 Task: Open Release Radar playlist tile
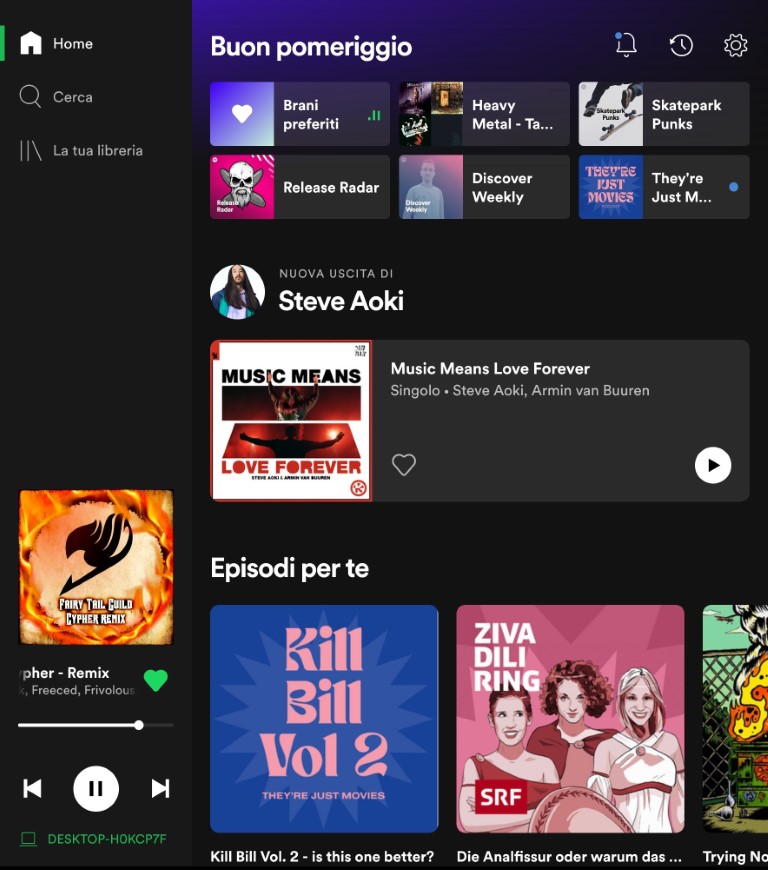click(x=300, y=186)
